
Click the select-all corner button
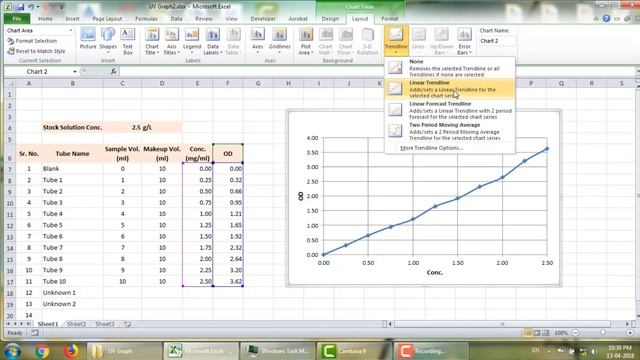point(10,83)
